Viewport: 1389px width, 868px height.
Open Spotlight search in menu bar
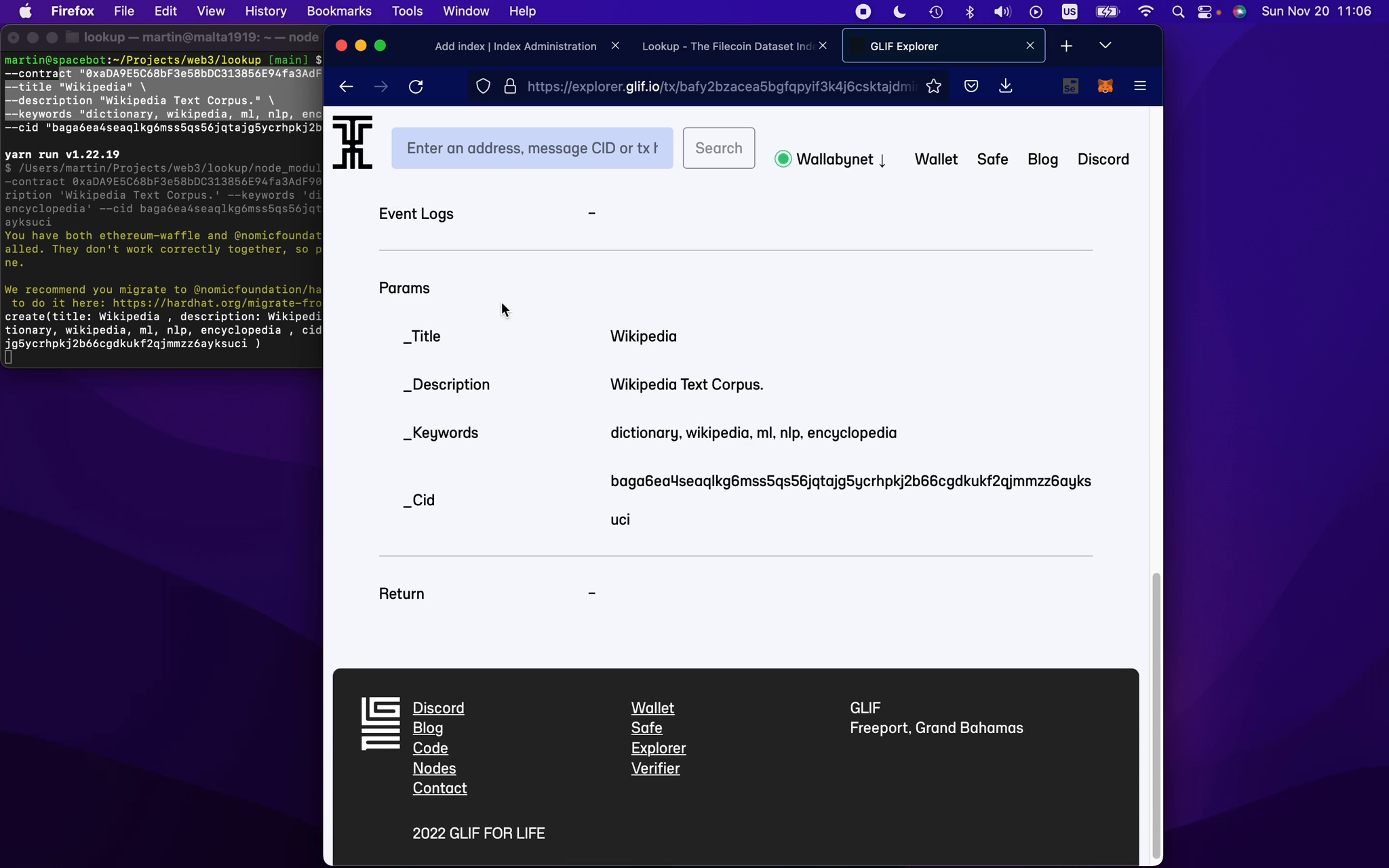tap(1178, 12)
